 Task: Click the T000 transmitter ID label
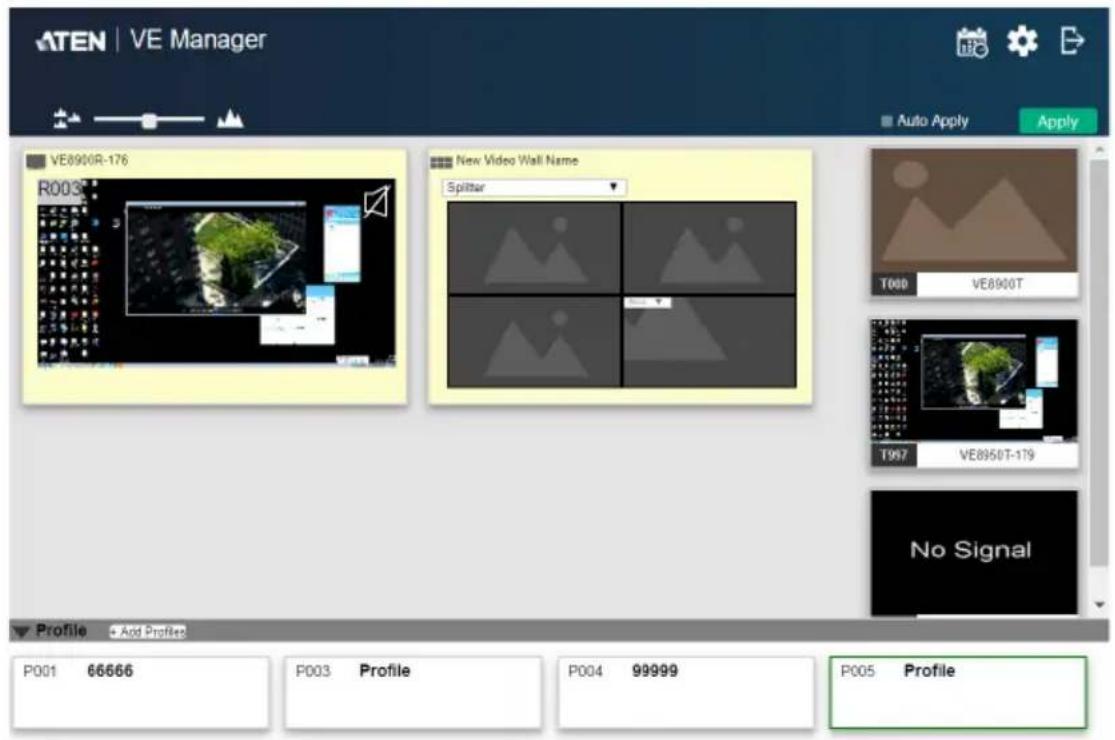(894, 284)
